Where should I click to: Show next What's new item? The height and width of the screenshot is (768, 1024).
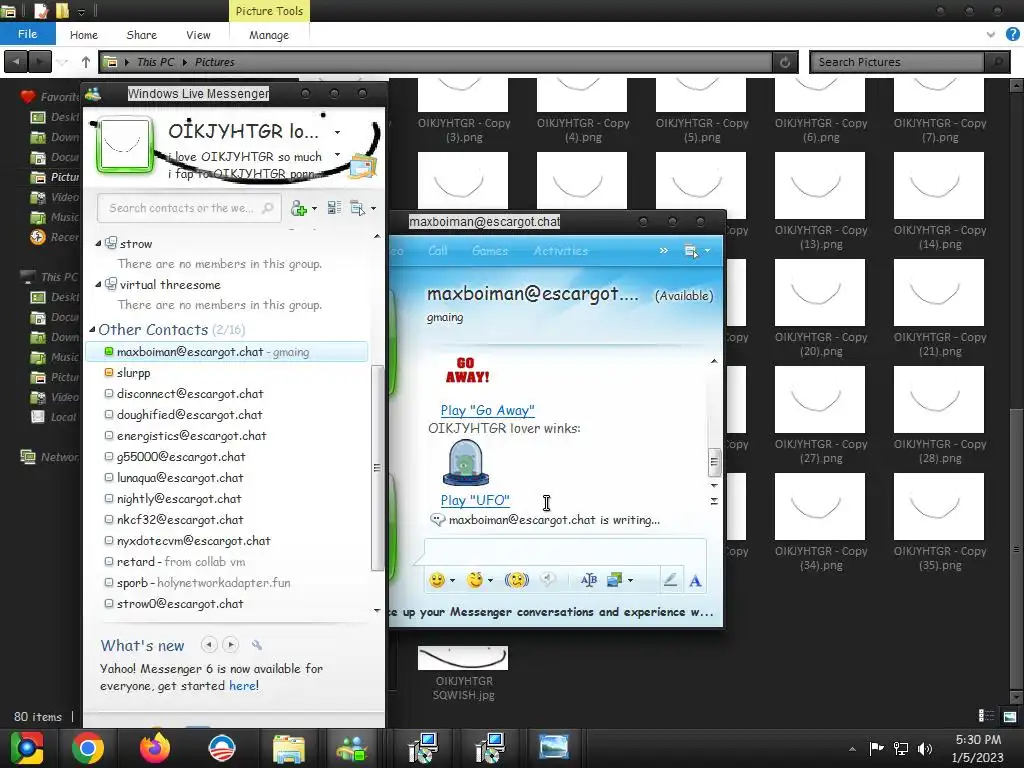click(x=231, y=645)
